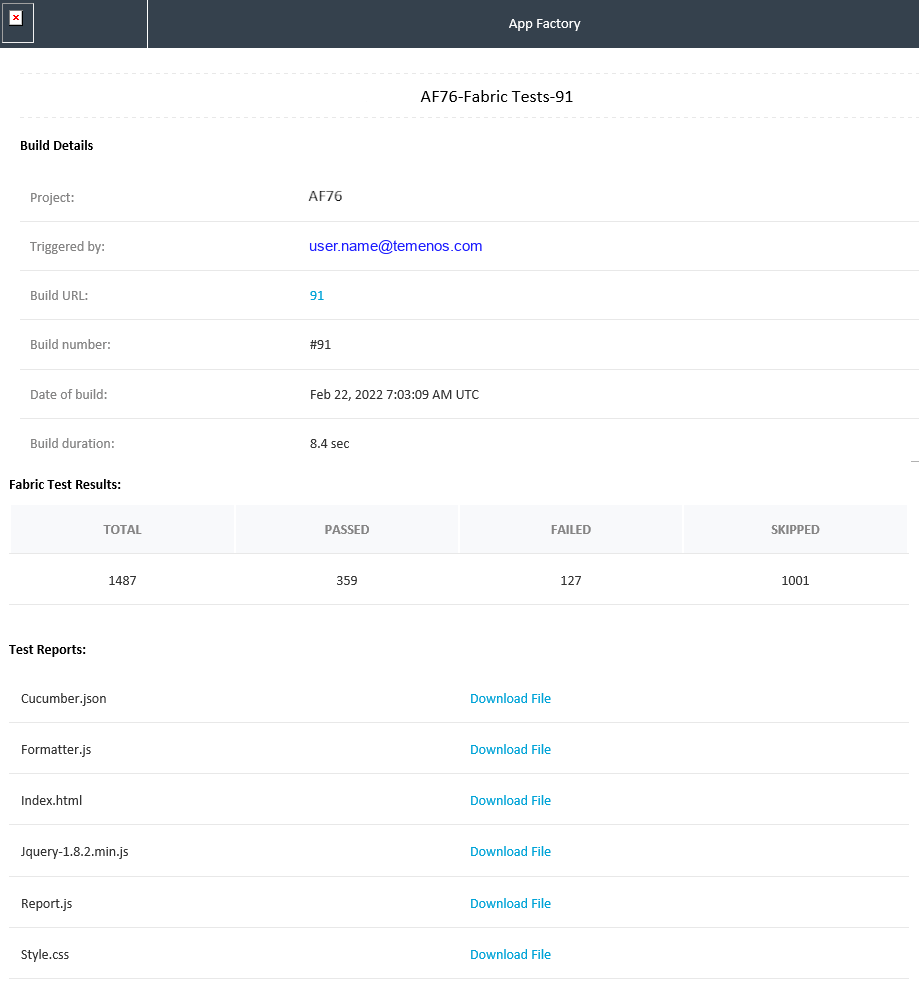Download Jquery-1.8.2.min.js file
Image resolution: width=919 pixels, height=991 pixels.
(x=510, y=852)
